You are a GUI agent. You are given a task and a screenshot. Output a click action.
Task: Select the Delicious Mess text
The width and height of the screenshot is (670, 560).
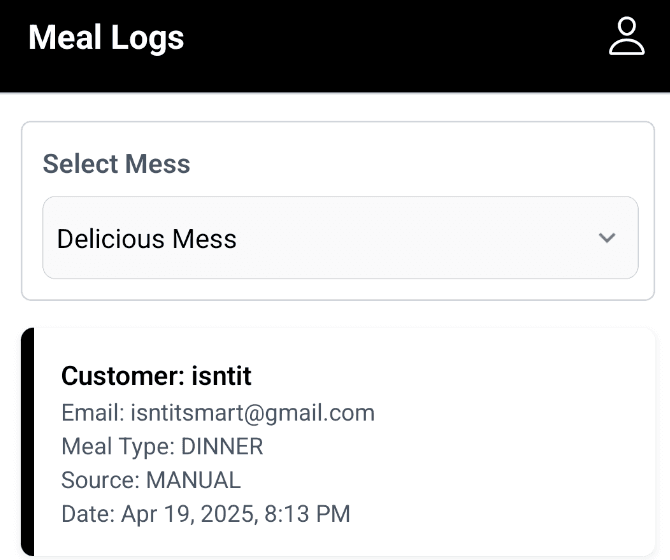pyautogui.click(x=147, y=239)
